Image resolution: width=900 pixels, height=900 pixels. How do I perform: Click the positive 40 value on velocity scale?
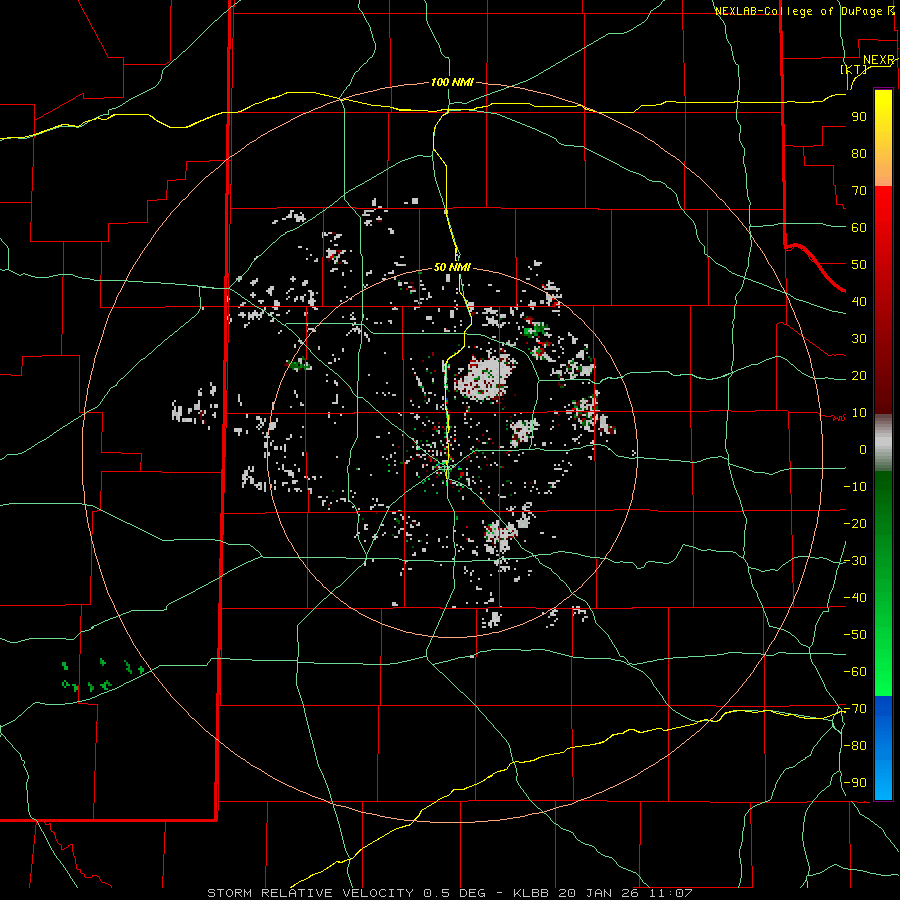[859, 301]
